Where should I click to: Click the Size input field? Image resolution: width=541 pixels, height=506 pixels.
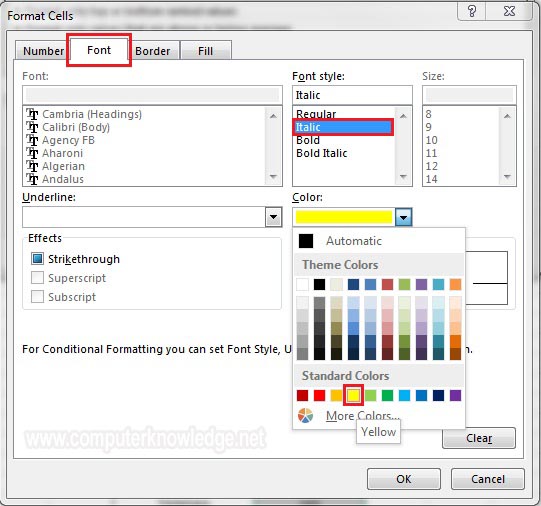469,95
